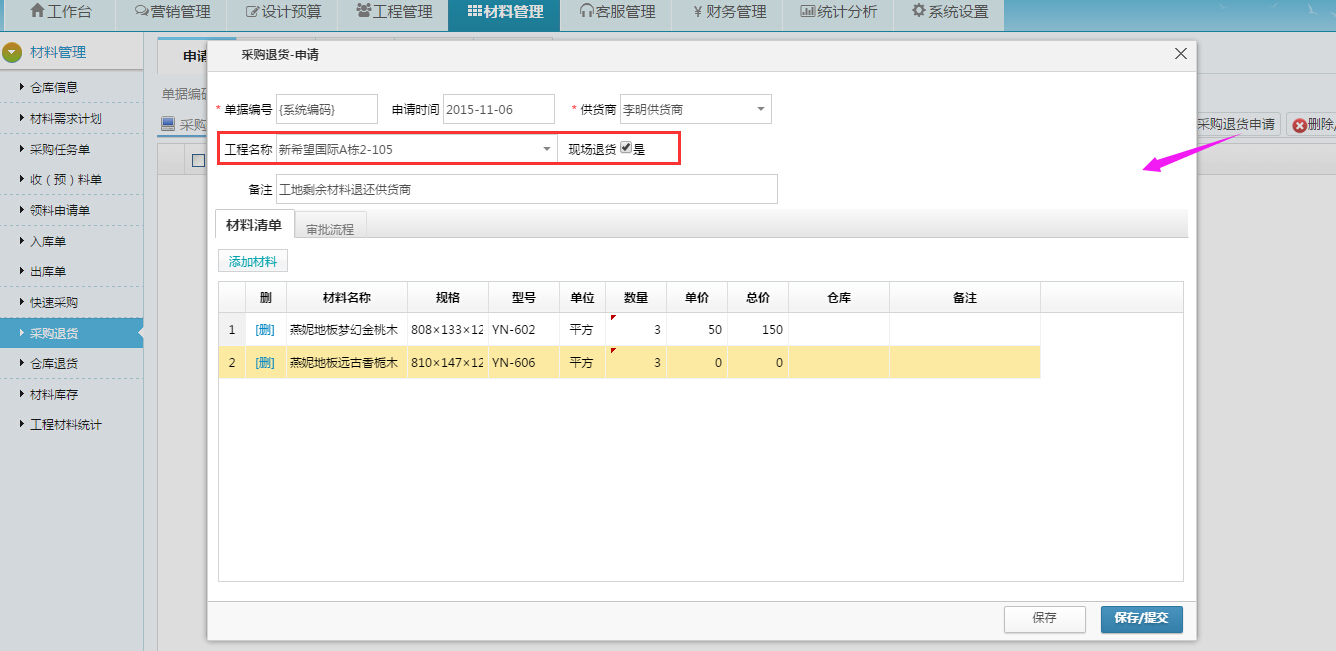Screen dimensions: 1336x651
Task: Open 营销管理 chat bubble icon
Action: point(141,12)
